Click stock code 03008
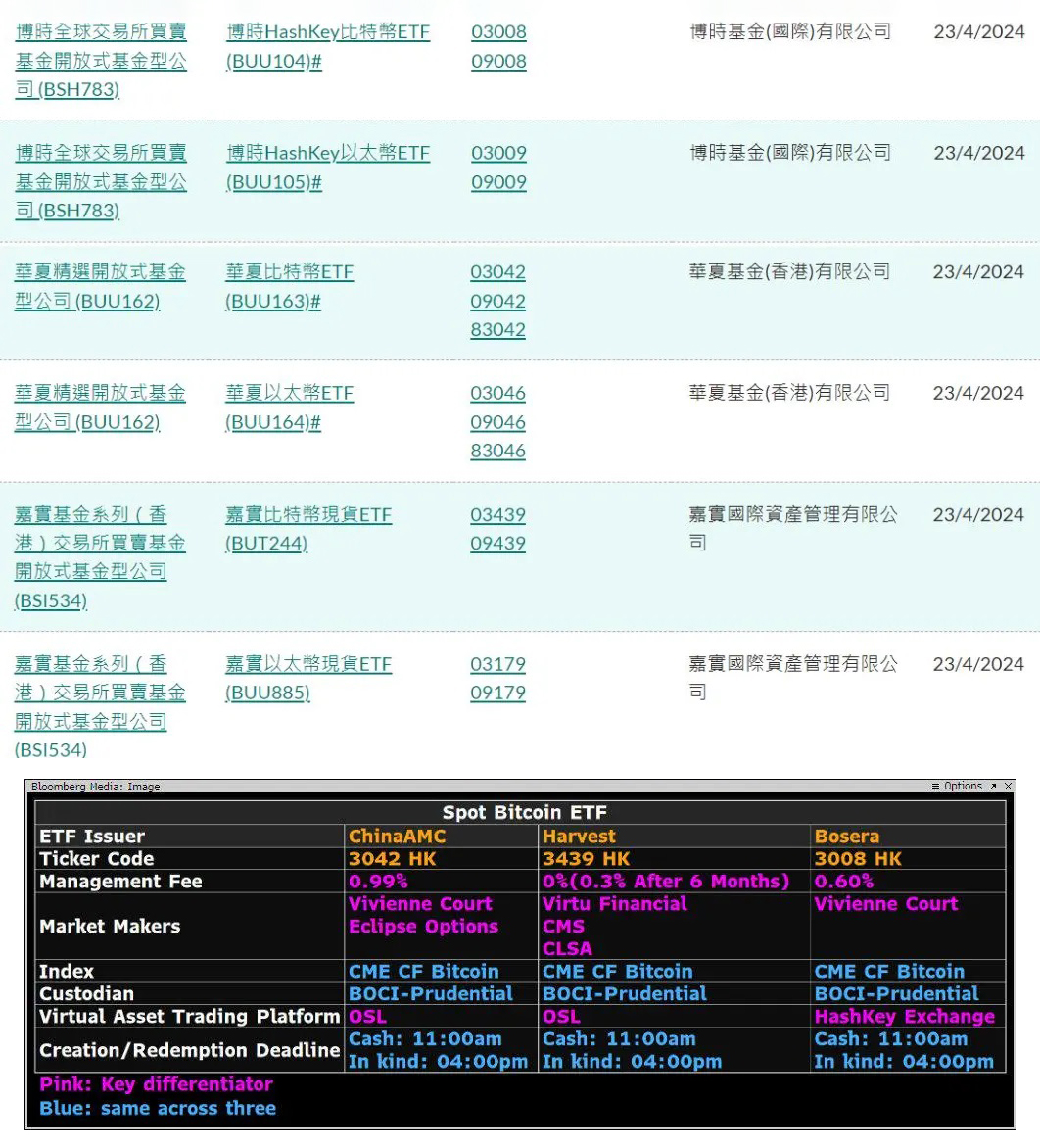The height and width of the screenshot is (1148, 1040). click(x=498, y=32)
